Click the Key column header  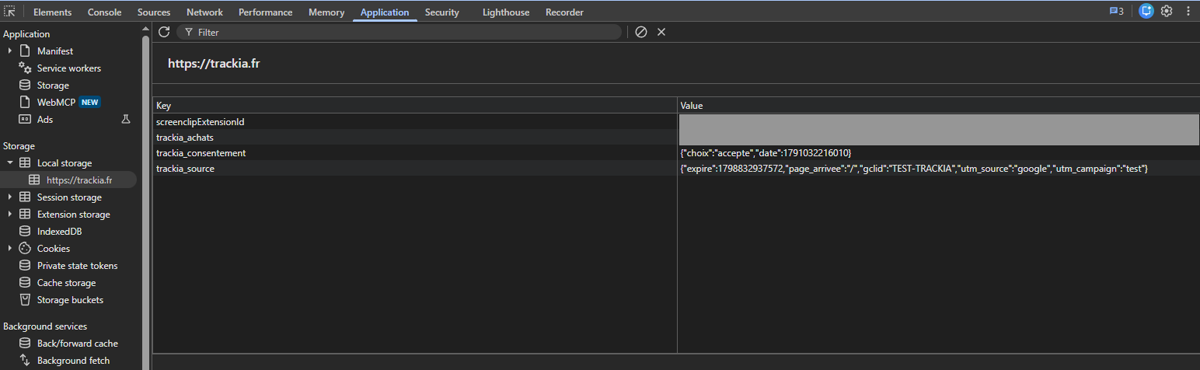[x=415, y=105]
